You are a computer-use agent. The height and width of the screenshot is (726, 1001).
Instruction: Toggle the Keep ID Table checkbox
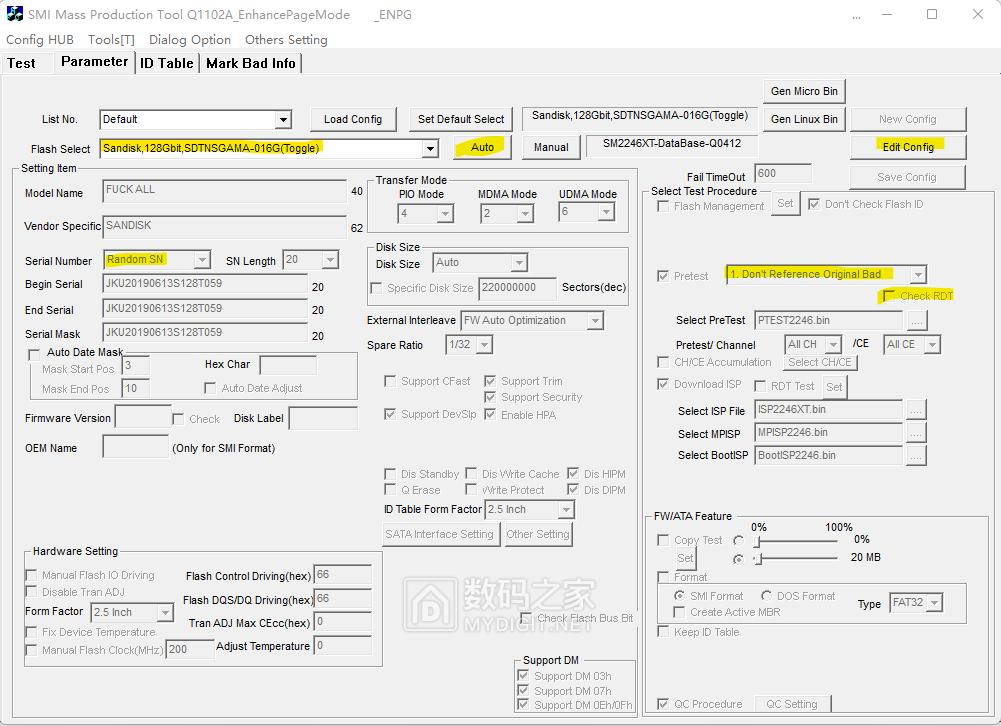663,632
